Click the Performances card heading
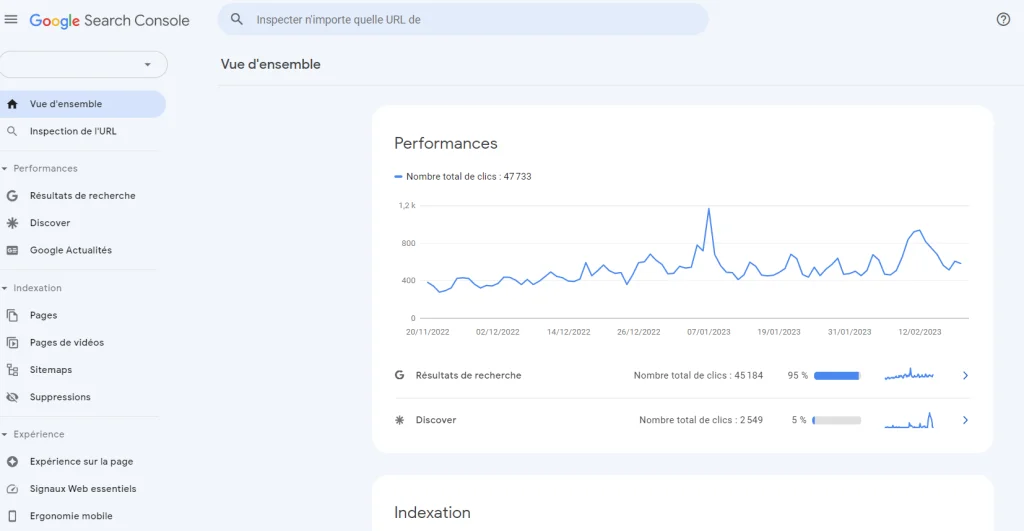The image size is (1024, 531). point(445,143)
